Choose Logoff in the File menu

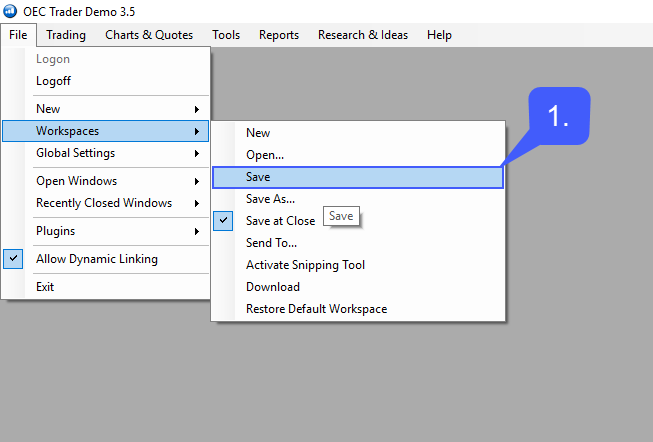point(105,81)
